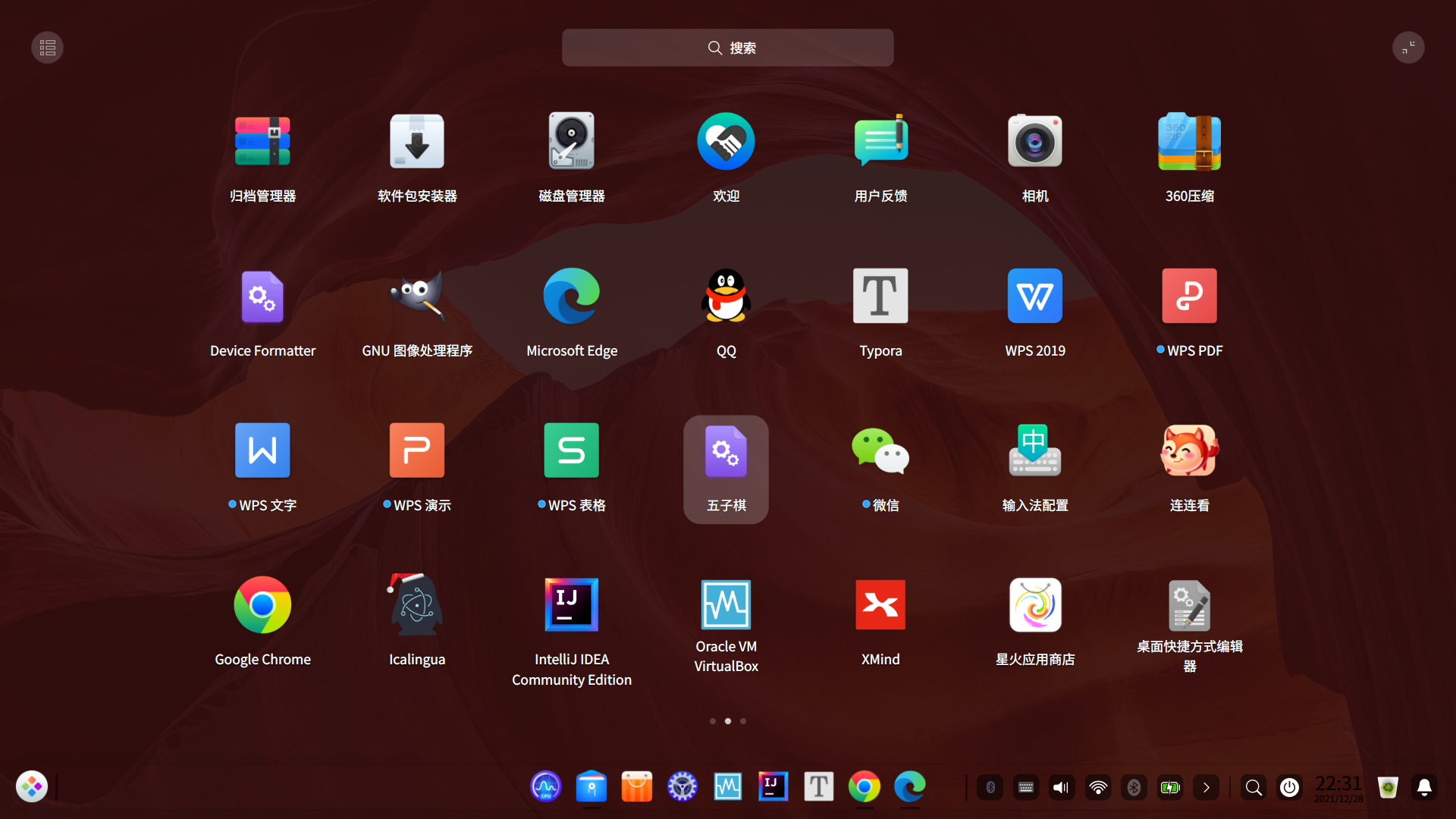Open the 归档管理器 archive manager app
The height and width of the screenshot is (819, 1456).
tap(262, 142)
